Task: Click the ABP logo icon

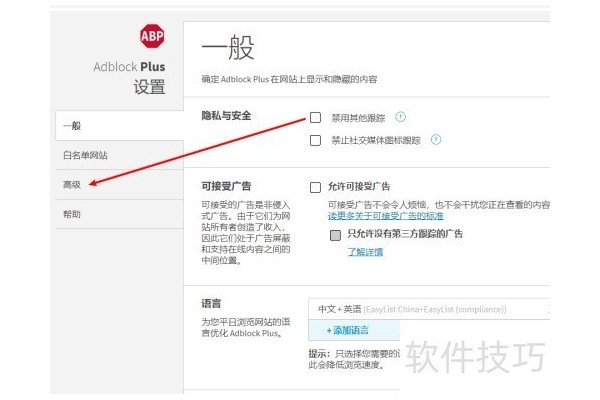Action: point(152,36)
